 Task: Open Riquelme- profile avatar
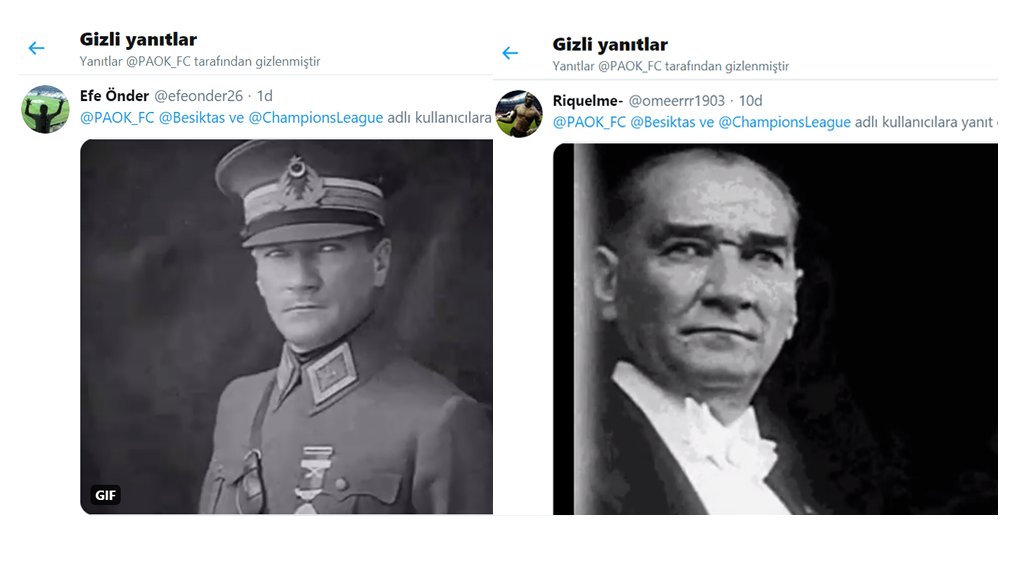(x=519, y=114)
